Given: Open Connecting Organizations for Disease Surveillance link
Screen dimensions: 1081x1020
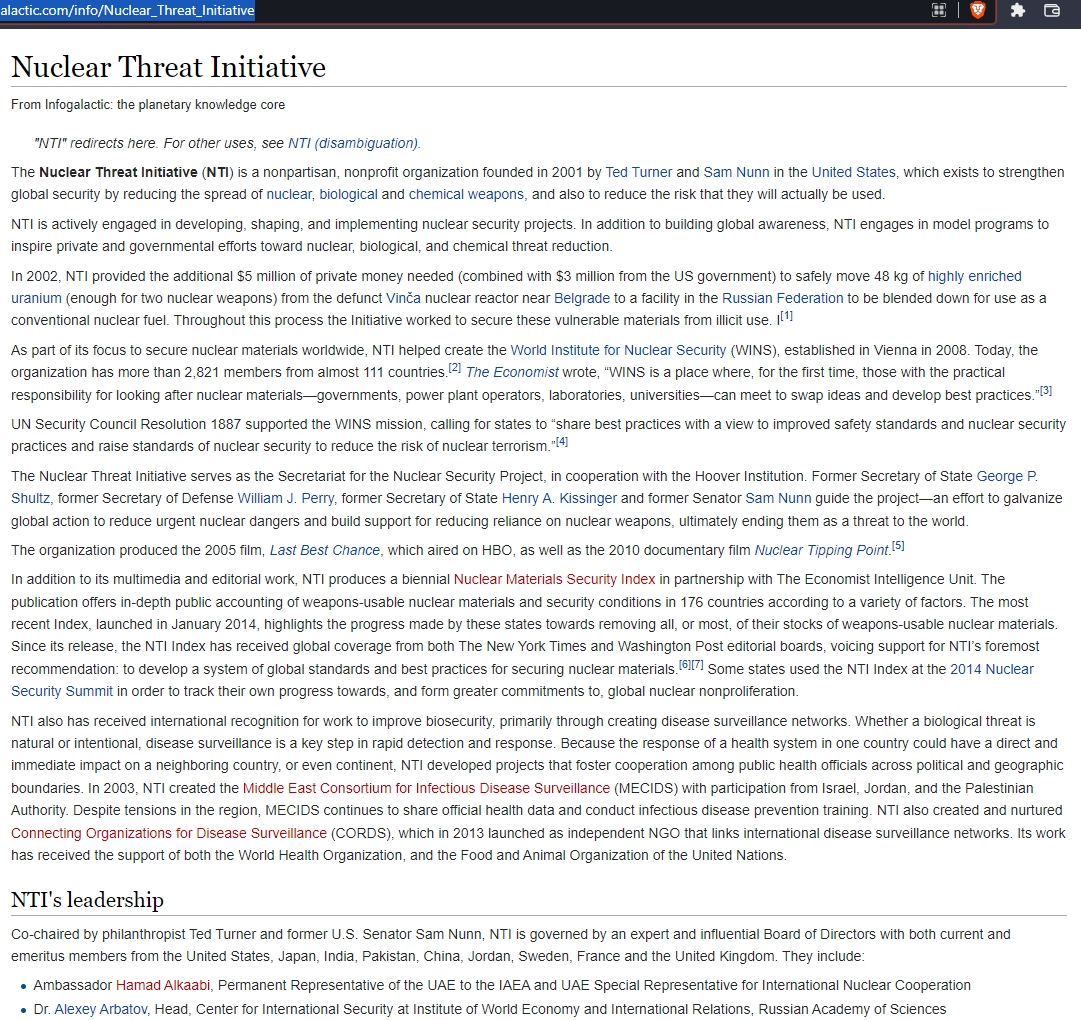Looking at the screenshot, I should (x=169, y=833).
